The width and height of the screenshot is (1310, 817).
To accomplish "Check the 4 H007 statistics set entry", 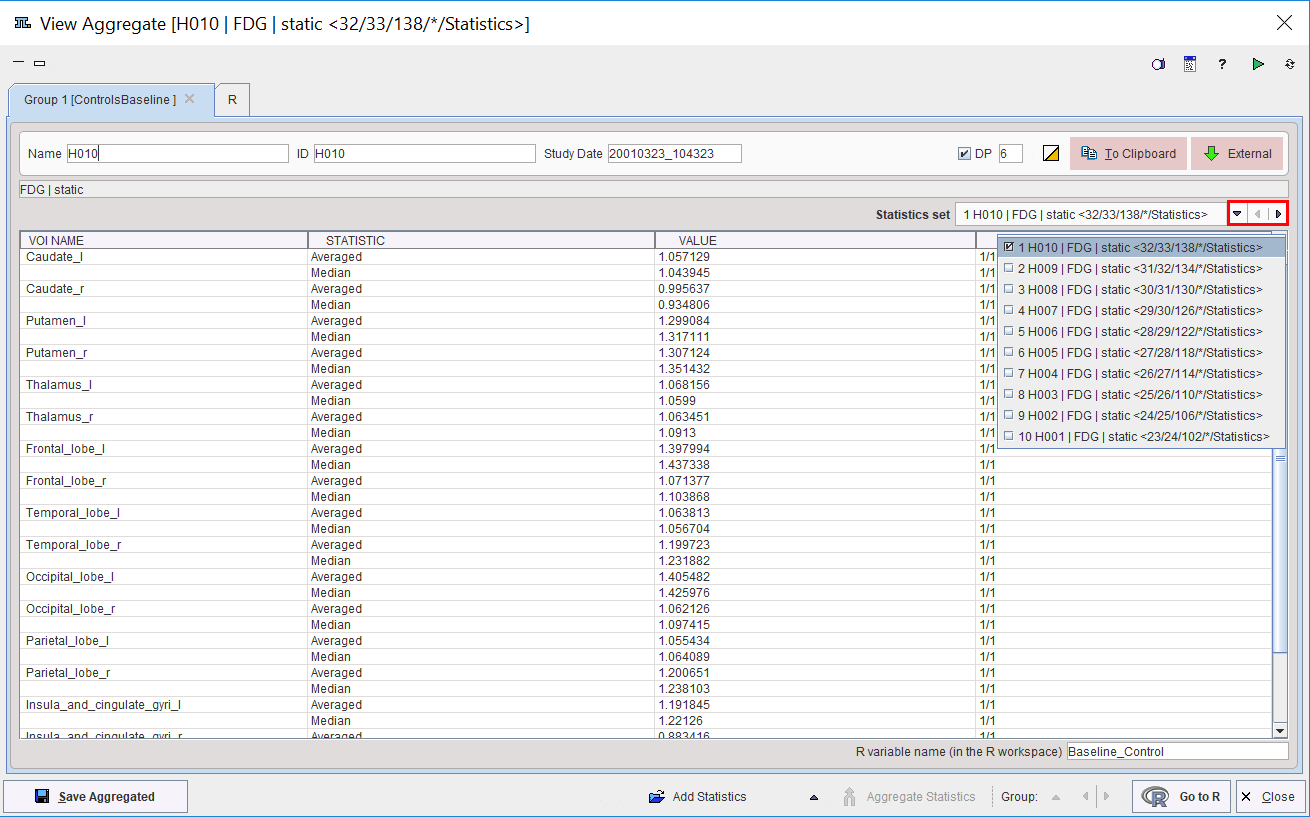I will pos(1141,310).
